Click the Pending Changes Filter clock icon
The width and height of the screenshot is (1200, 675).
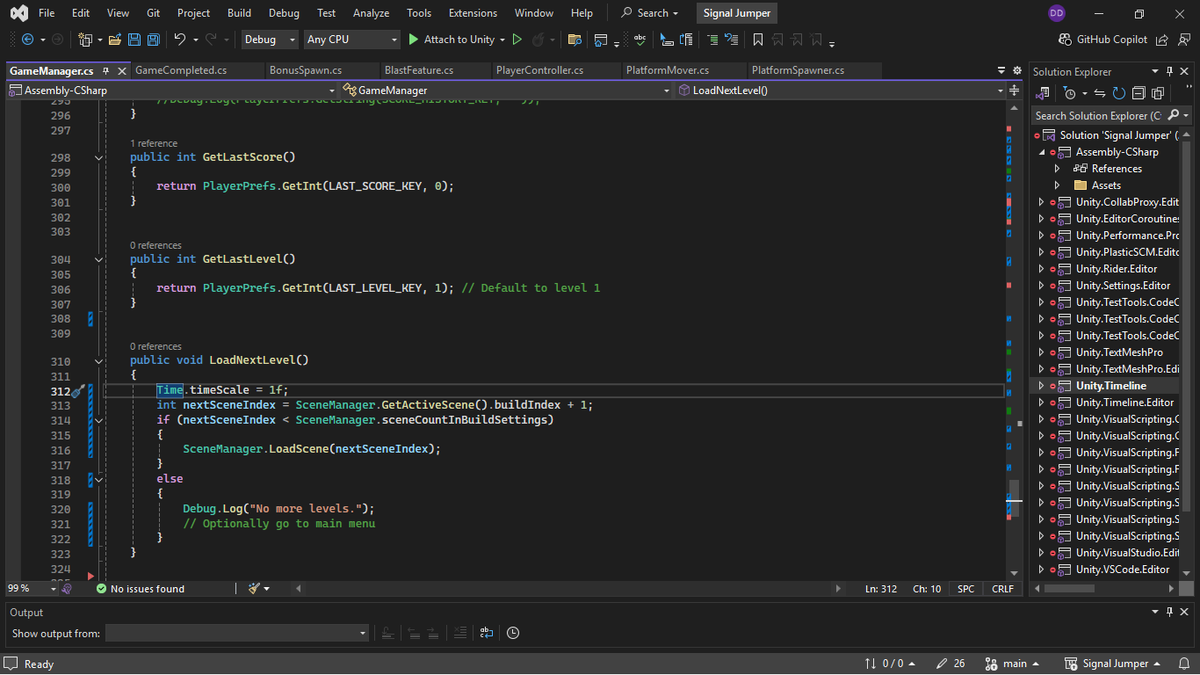tap(1070, 93)
